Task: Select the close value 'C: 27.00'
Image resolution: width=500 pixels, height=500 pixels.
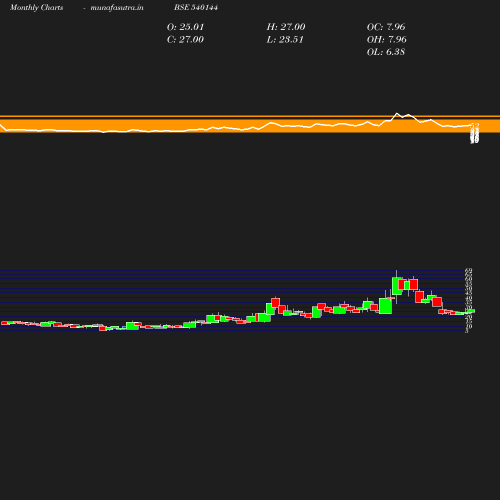Action: [x=185, y=40]
